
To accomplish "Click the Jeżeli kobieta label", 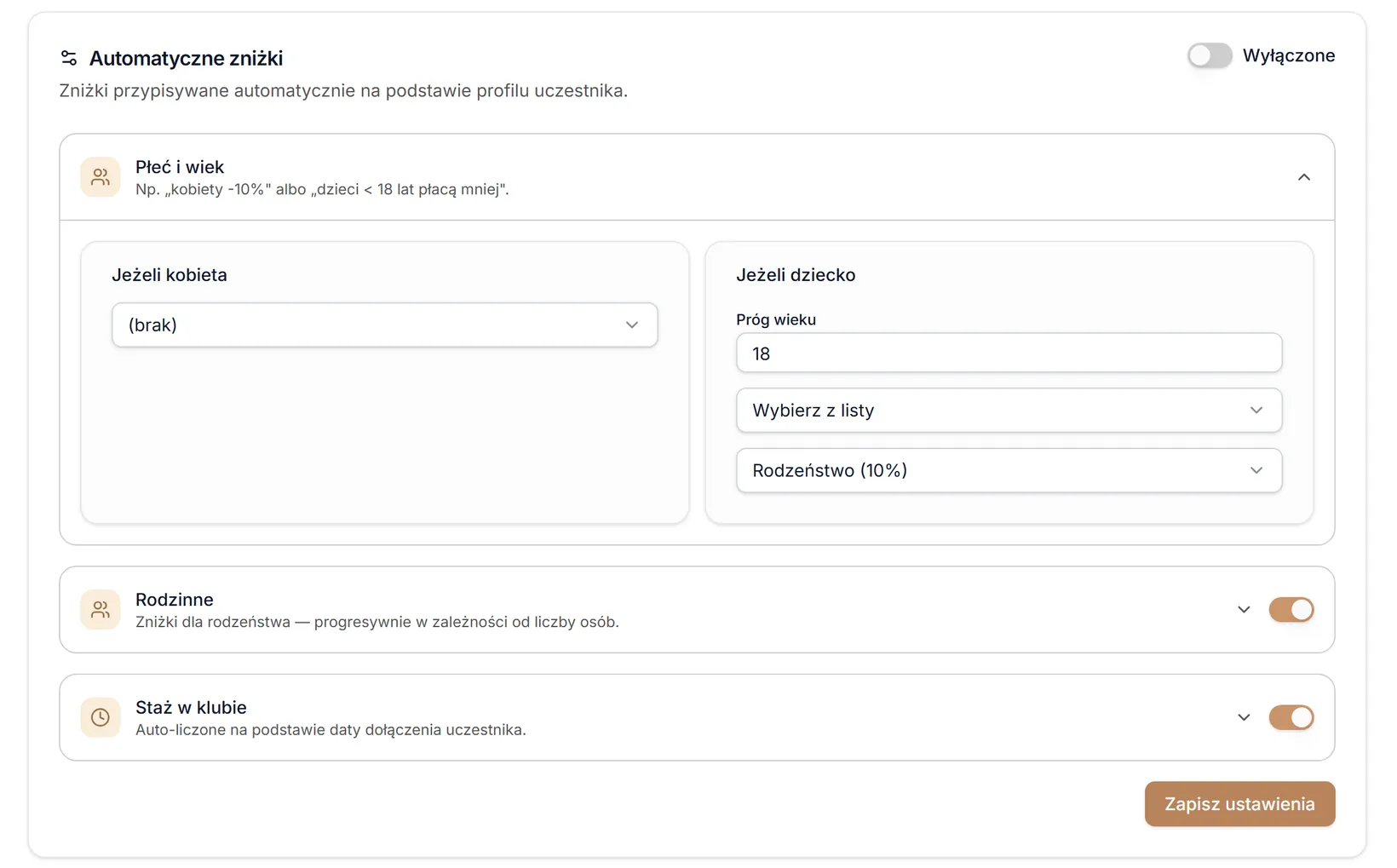I will 170,275.
